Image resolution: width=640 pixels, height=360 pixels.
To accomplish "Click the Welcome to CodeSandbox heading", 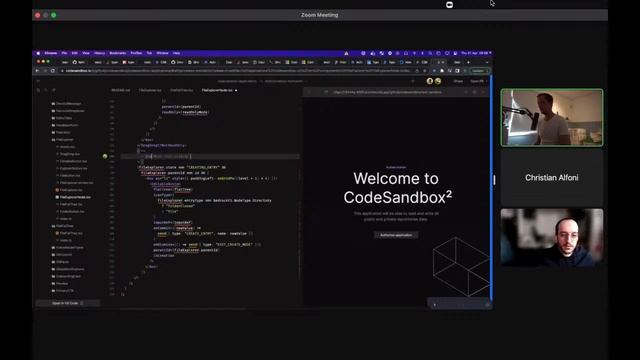I will (398, 188).
